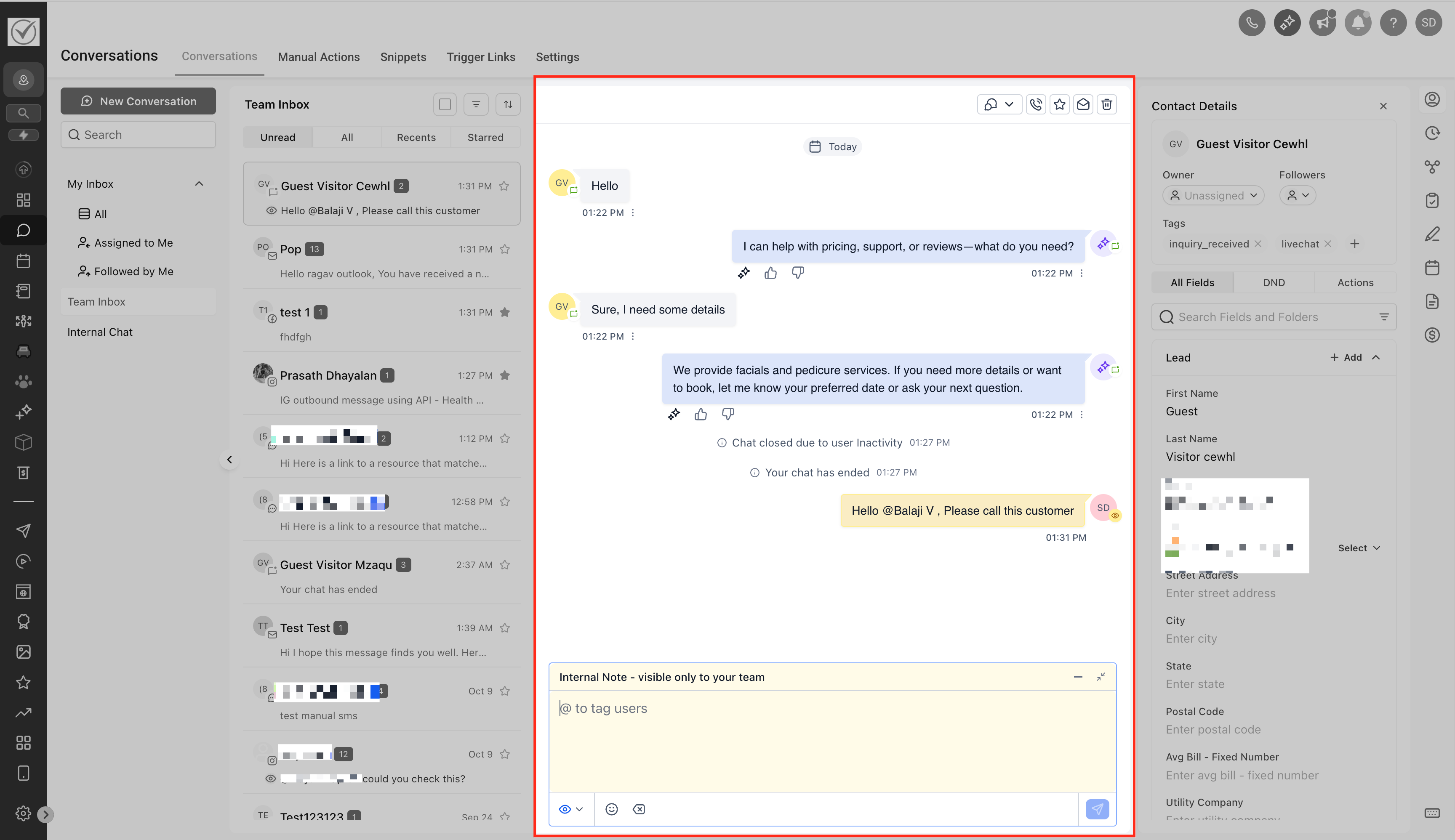Screen dimensions: 1455x840
Task: Thumbs down the facials and pedicure reply
Action: coord(728,414)
